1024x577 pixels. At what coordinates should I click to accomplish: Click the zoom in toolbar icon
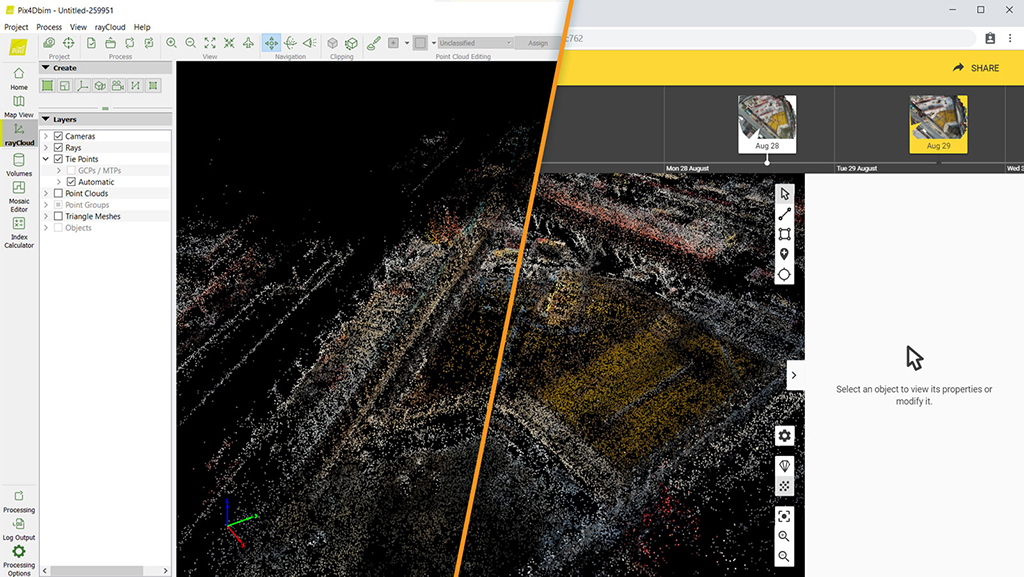pyautogui.click(x=171, y=43)
